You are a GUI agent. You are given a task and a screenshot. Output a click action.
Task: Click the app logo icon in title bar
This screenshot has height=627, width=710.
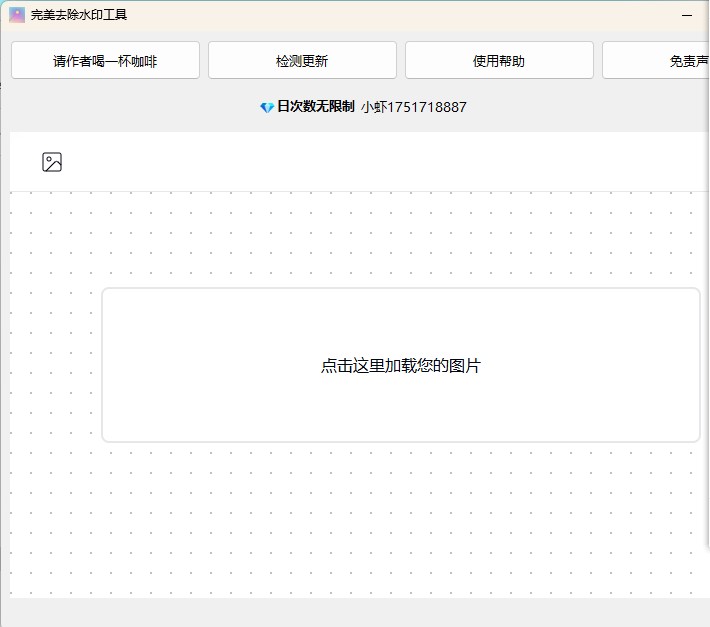pyautogui.click(x=17, y=15)
